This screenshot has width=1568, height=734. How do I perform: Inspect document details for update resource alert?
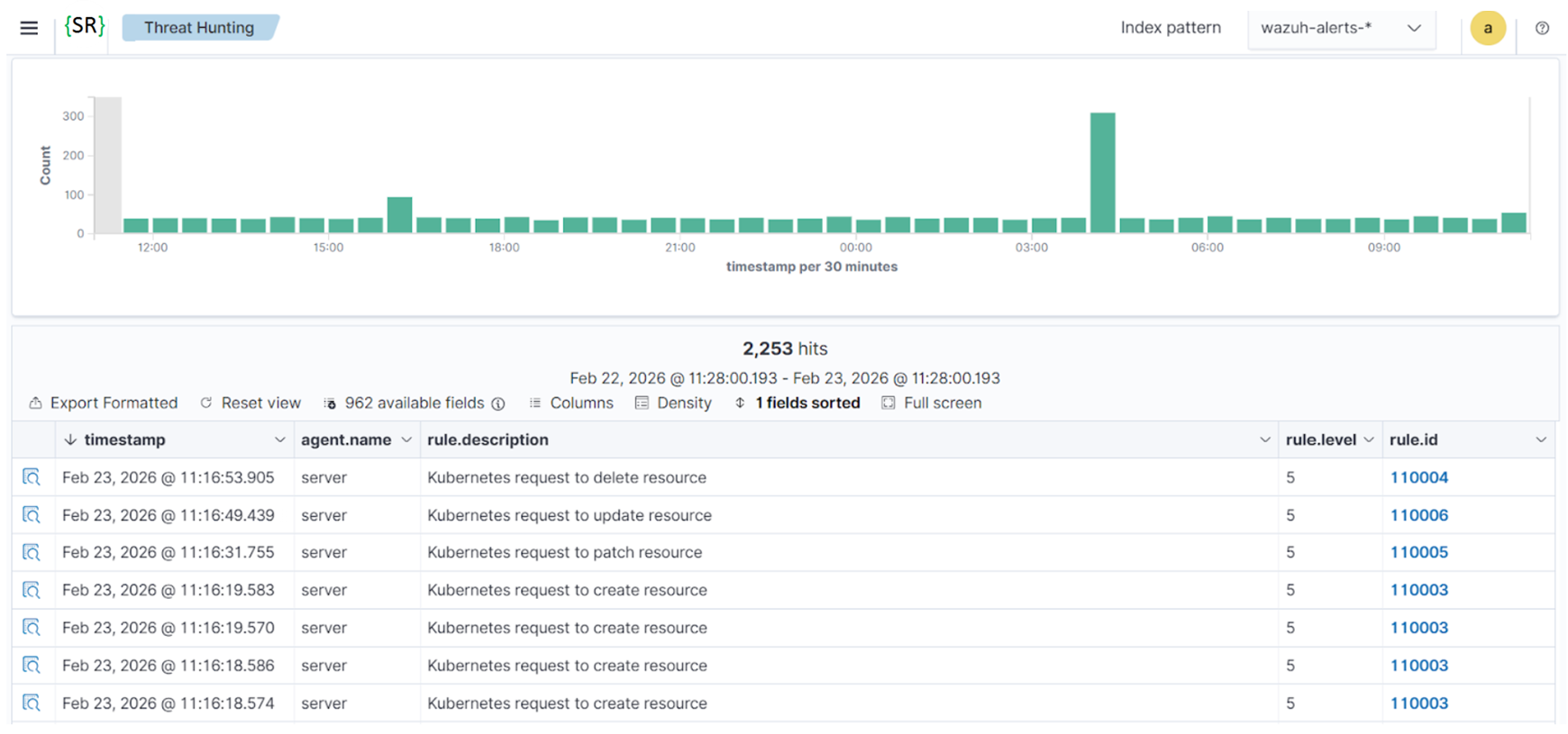pyautogui.click(x=32, y=515)
